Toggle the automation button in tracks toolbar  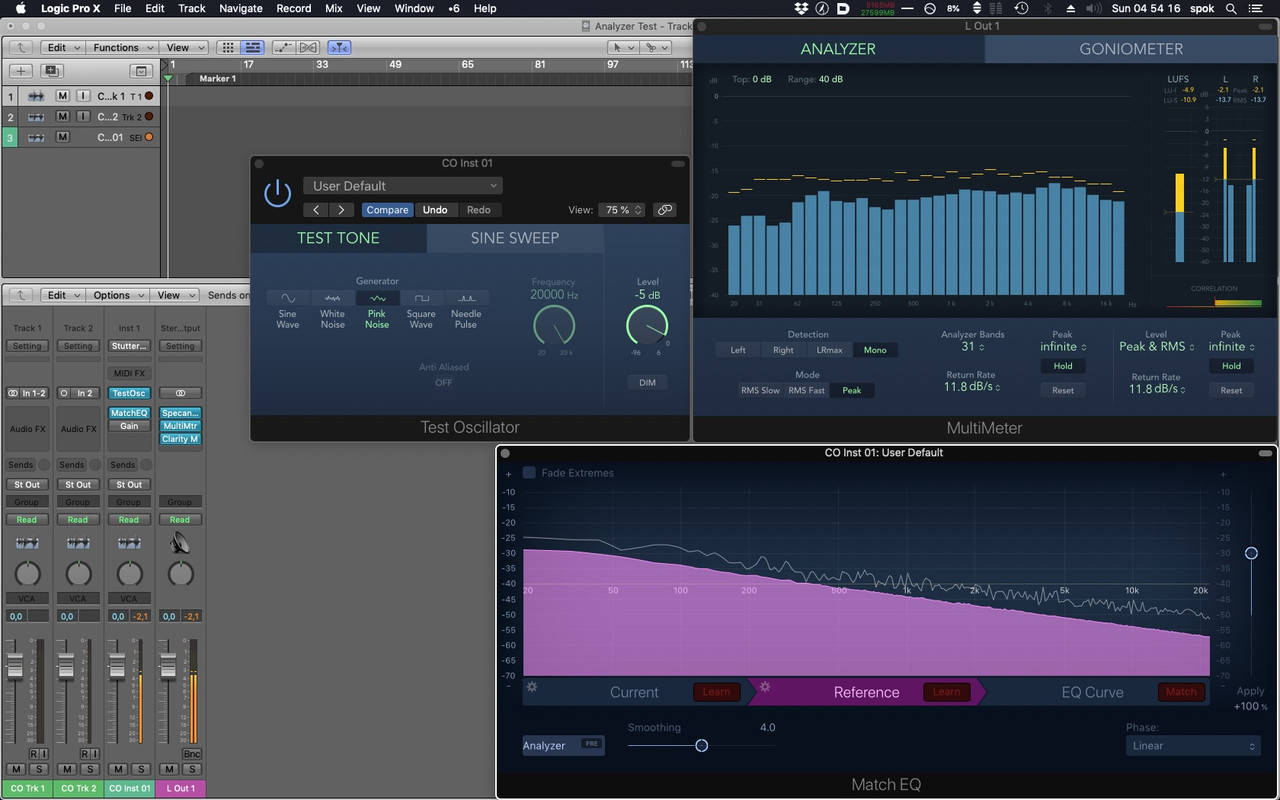pos(283,47)
